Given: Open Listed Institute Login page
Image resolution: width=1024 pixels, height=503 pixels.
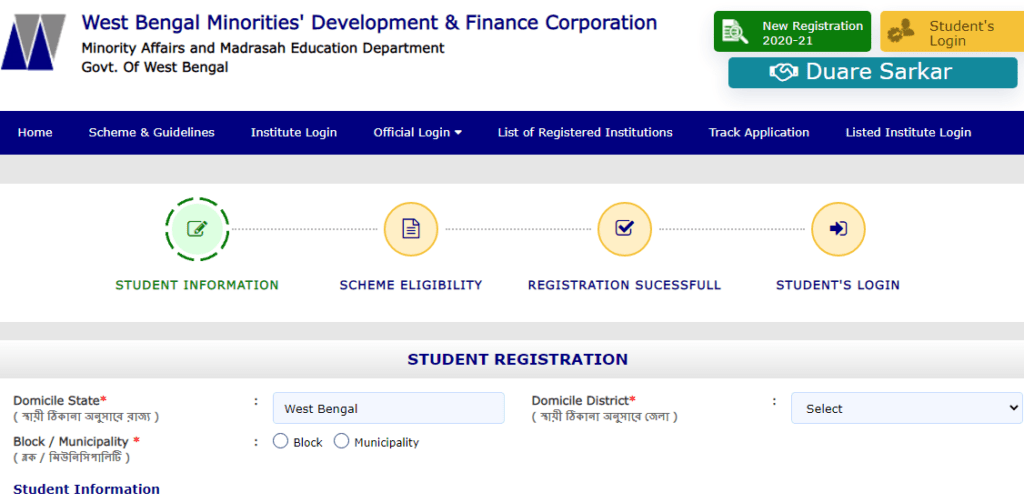Looking at the screenshot, I should click(x=908, y=133).
